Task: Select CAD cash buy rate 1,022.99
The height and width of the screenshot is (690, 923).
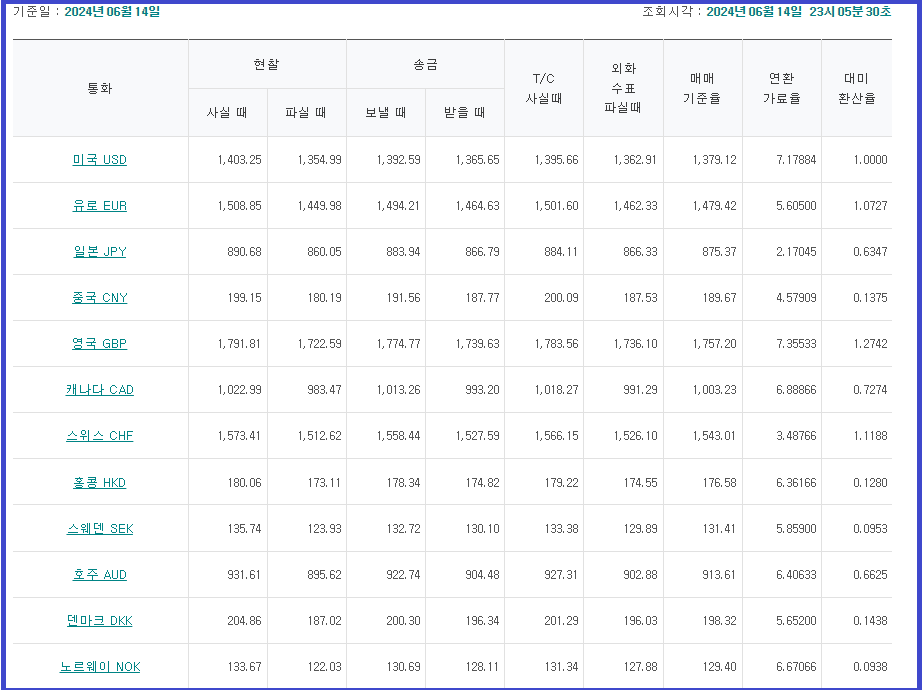Action: (240, 390)
